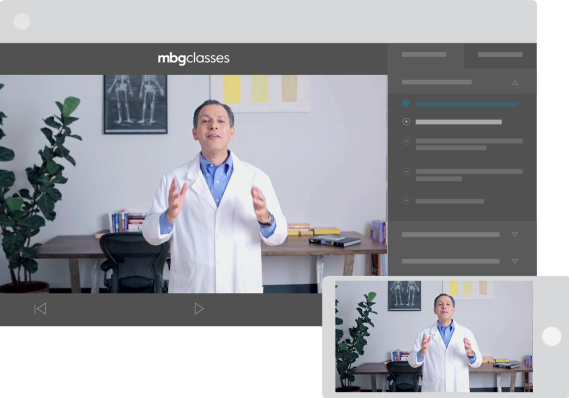
Task: Expand the second collapsed section arrow
Action: point(515,235)
